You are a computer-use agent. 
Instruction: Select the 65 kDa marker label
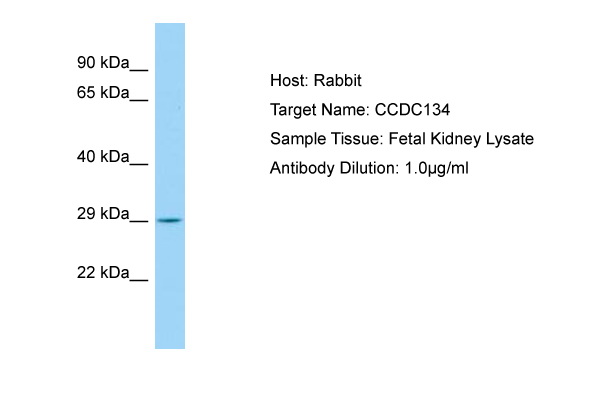tap(103, 93)
